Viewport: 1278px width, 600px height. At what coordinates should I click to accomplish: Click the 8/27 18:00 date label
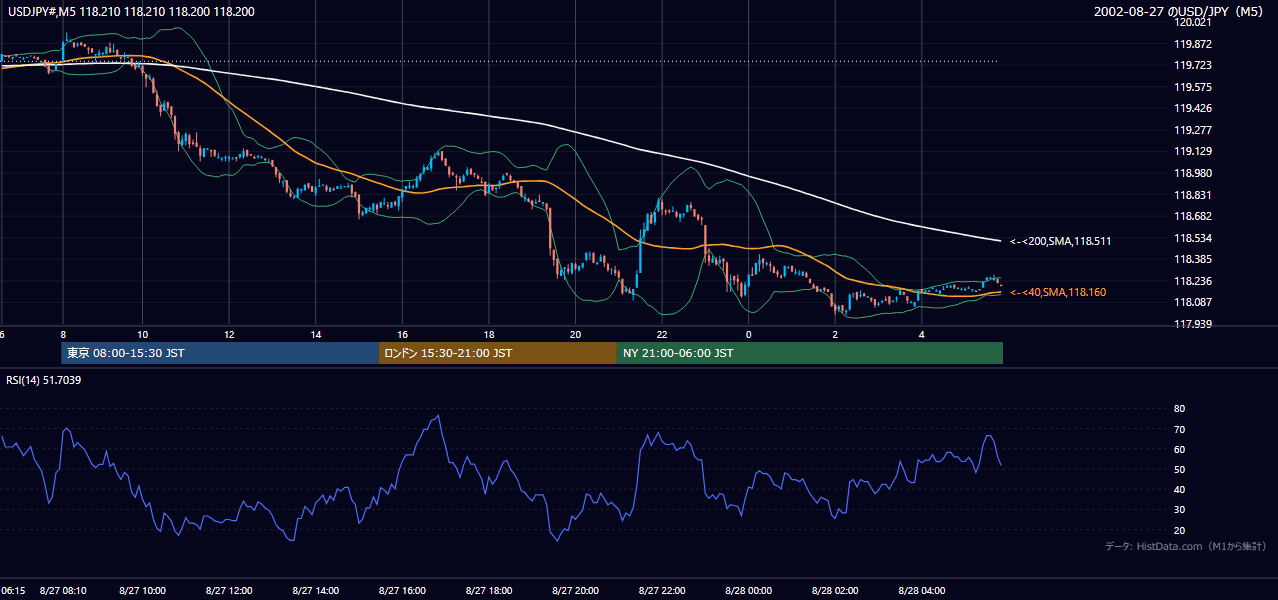click(x=488, y=590)
